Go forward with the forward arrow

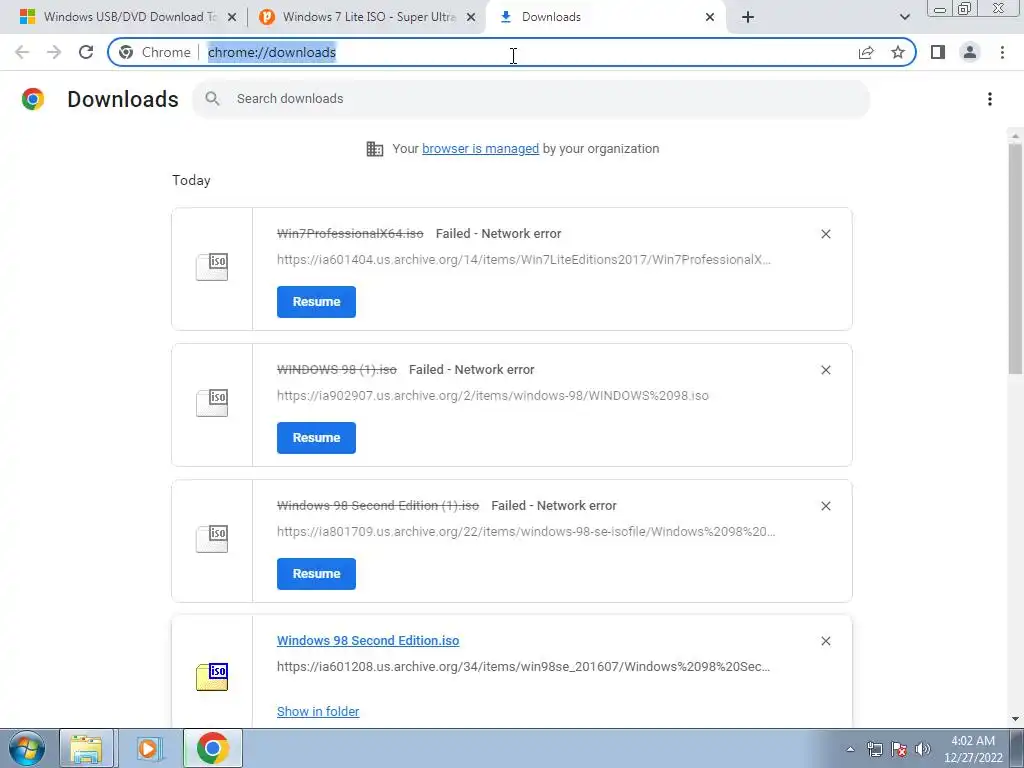(x=54, y=52)
